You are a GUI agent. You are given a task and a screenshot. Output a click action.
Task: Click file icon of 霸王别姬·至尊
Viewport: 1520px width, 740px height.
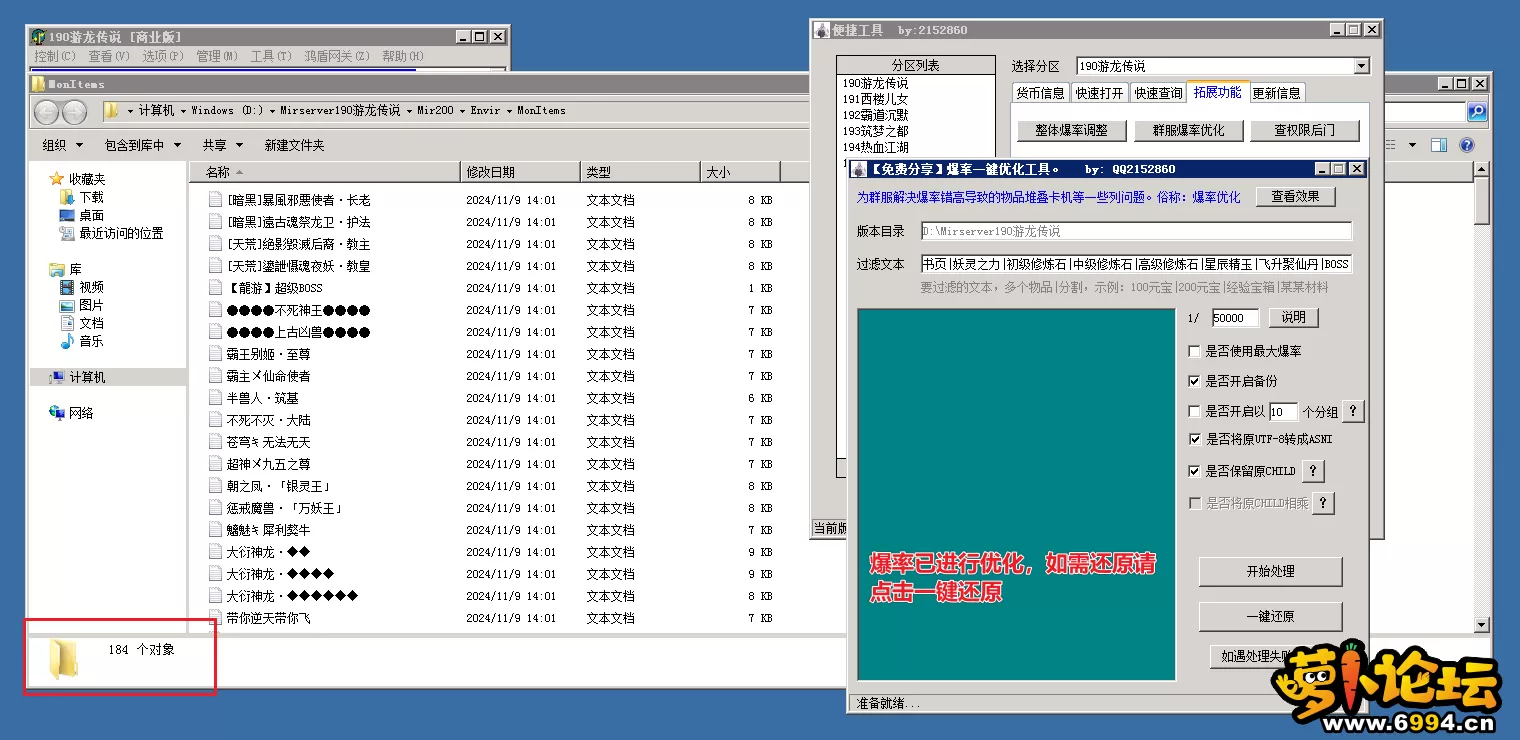[x=215, y=353]
